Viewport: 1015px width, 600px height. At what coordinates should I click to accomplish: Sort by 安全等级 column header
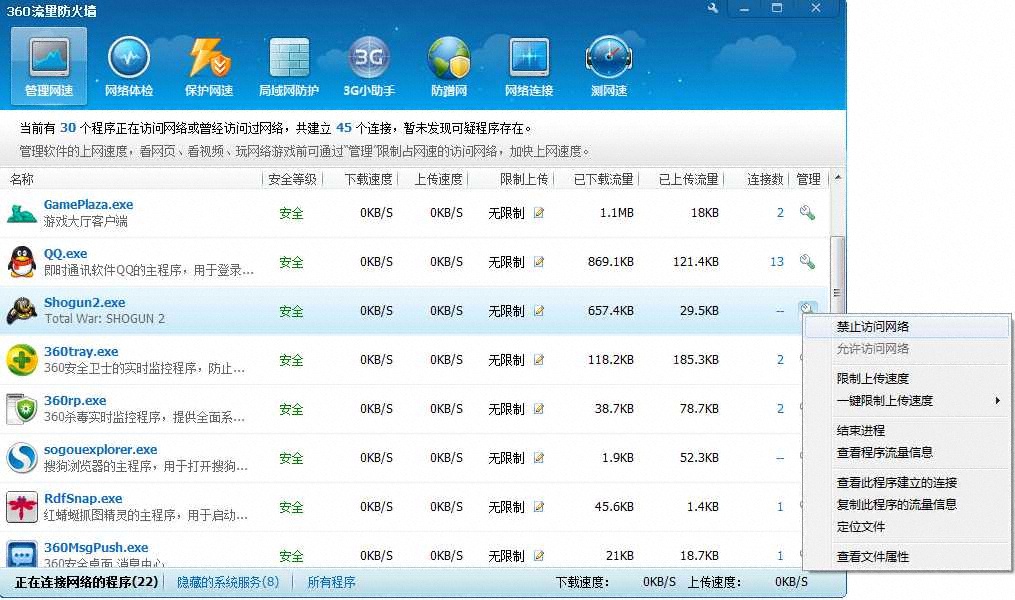(x=292, y=179)
